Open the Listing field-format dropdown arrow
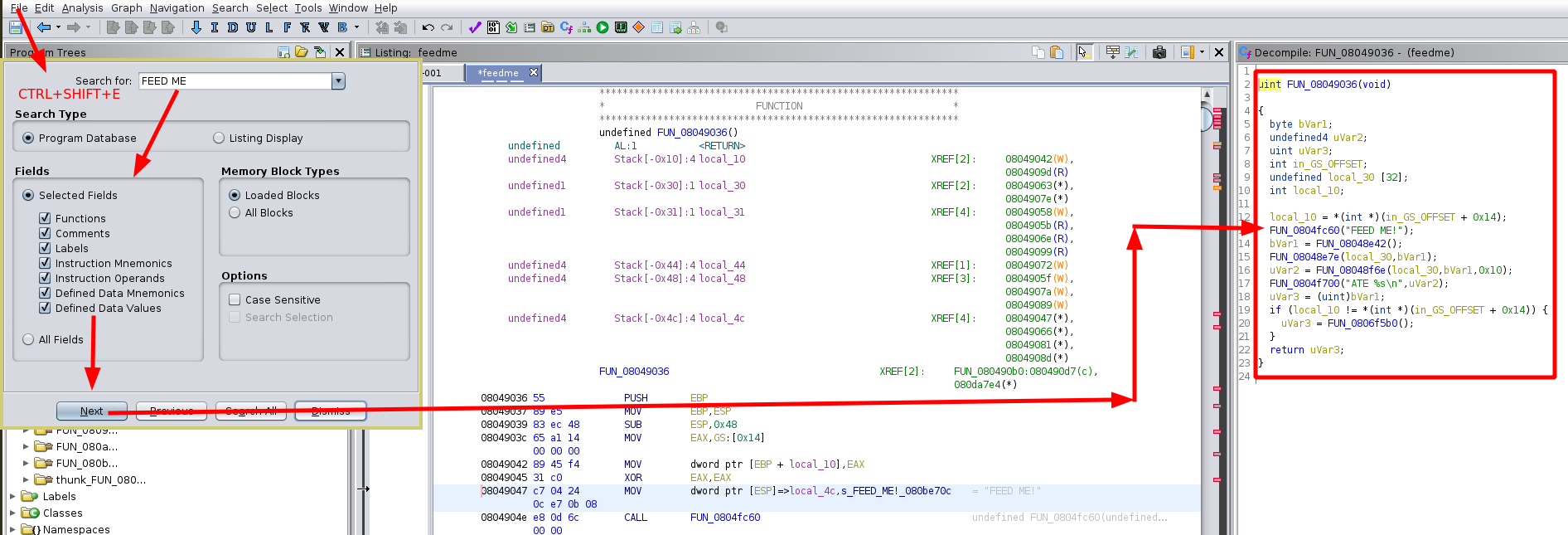Image resolution: width=1568 pixels, height=535 pixels. pos(1202,52)
